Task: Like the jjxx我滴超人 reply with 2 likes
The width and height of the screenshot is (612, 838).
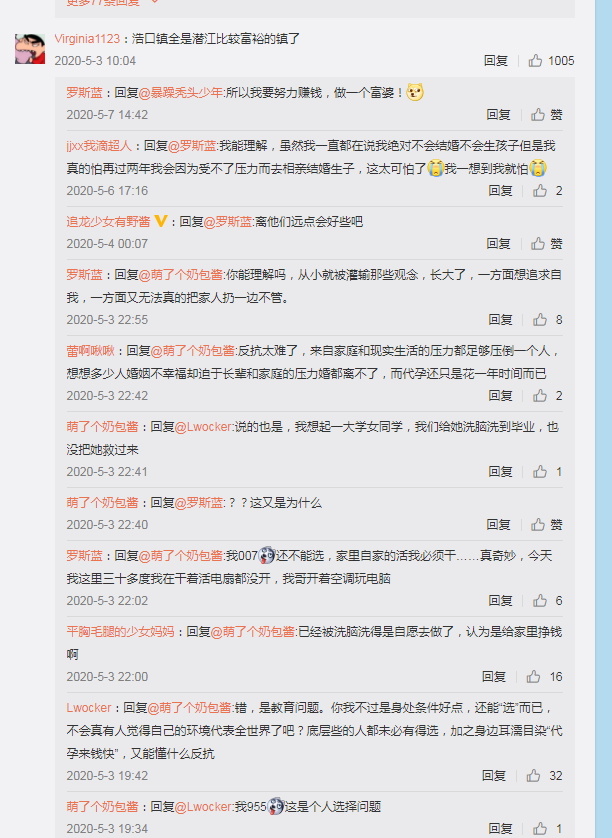Action: point(547,191)
